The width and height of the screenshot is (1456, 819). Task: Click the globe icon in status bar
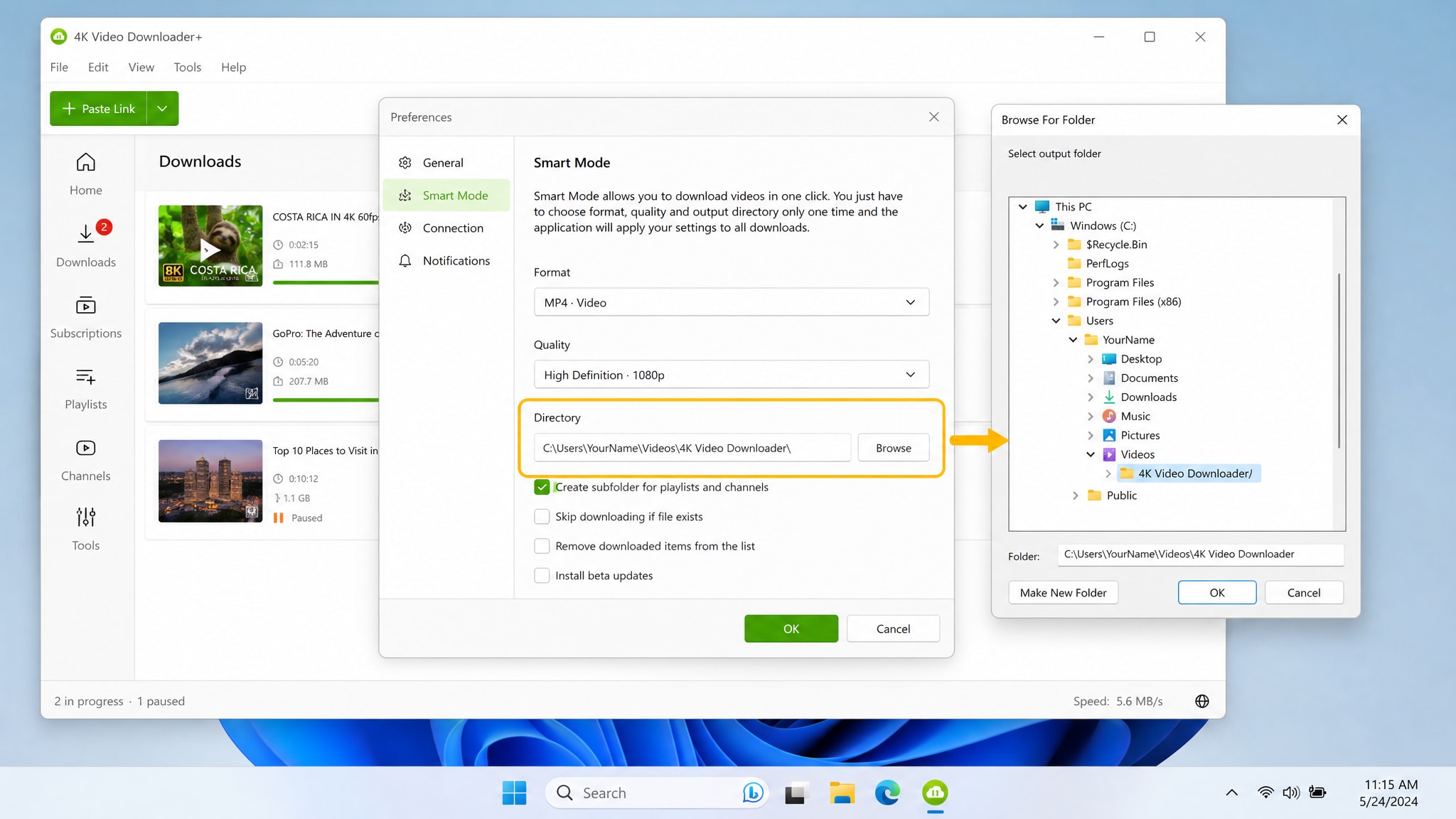(x=1202, y=701)
